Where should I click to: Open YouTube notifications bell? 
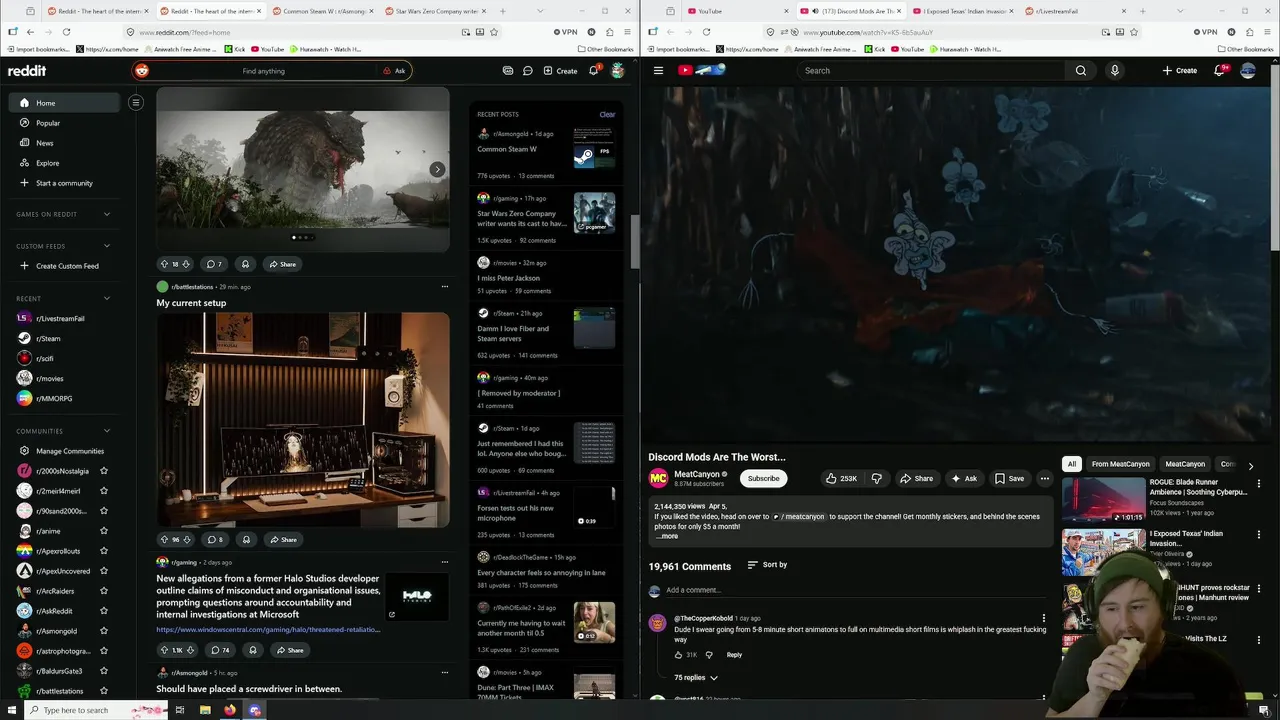tap(1220, 70)
